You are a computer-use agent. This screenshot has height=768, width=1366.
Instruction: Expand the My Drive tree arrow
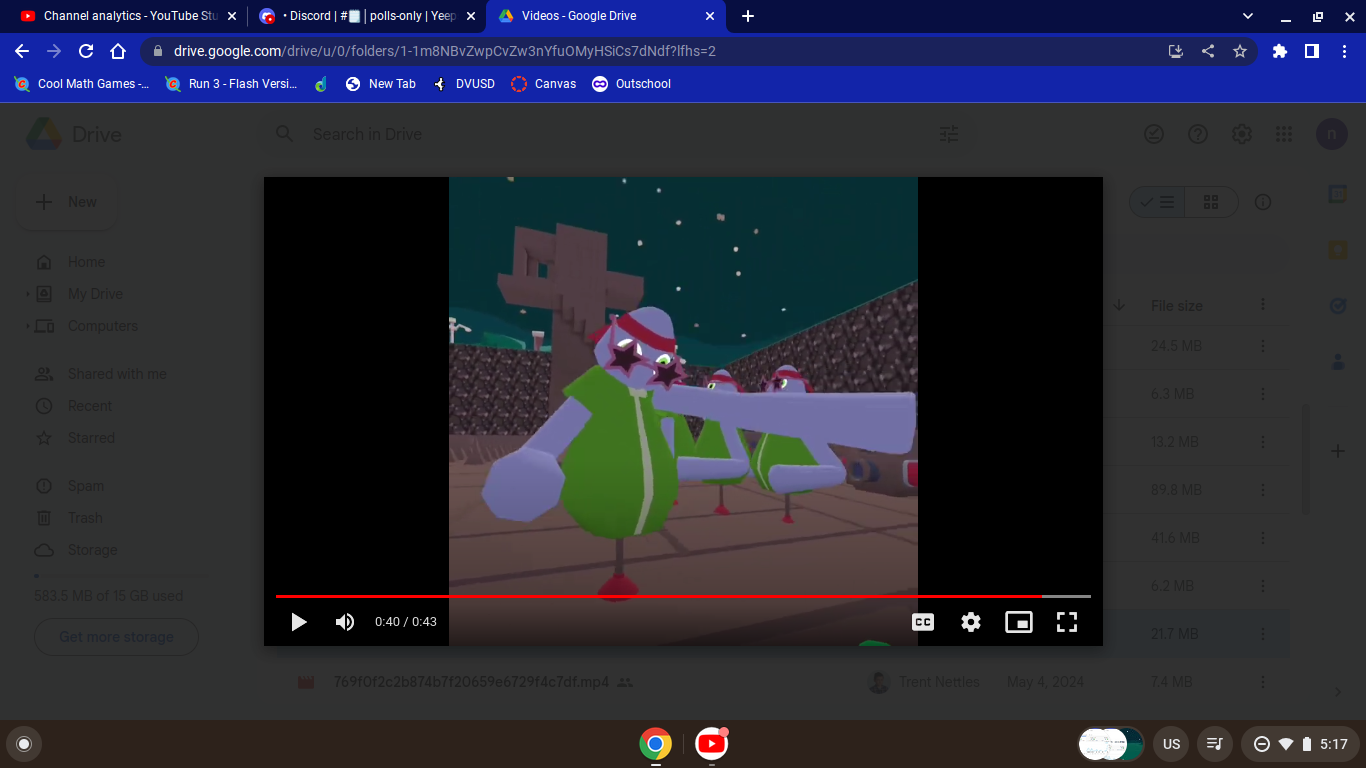(28, 294)
